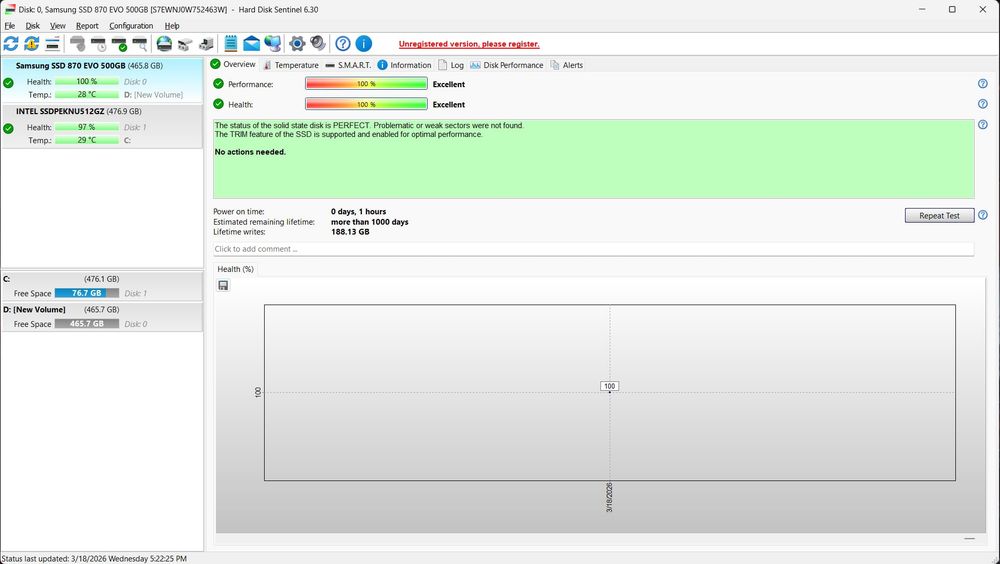
Task: Click the greyed-out disk toolbar icon
Action: (x=77, y=43)
